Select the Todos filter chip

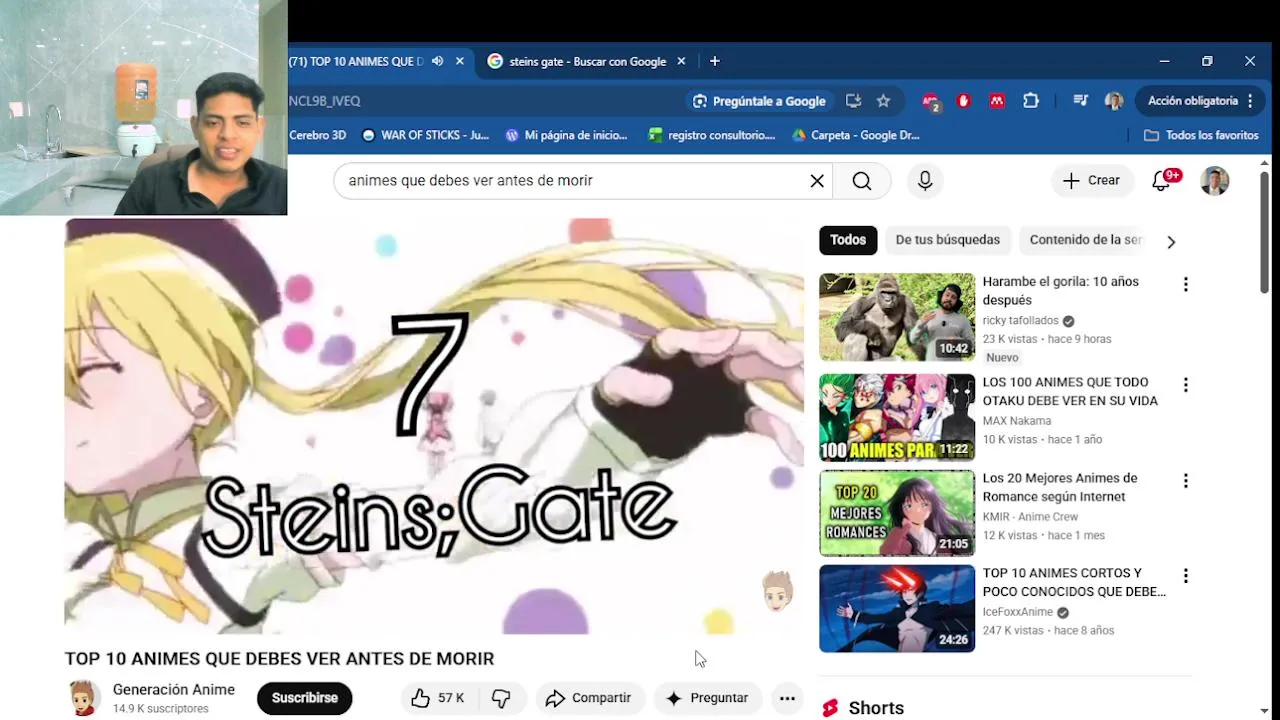[848, 240]
